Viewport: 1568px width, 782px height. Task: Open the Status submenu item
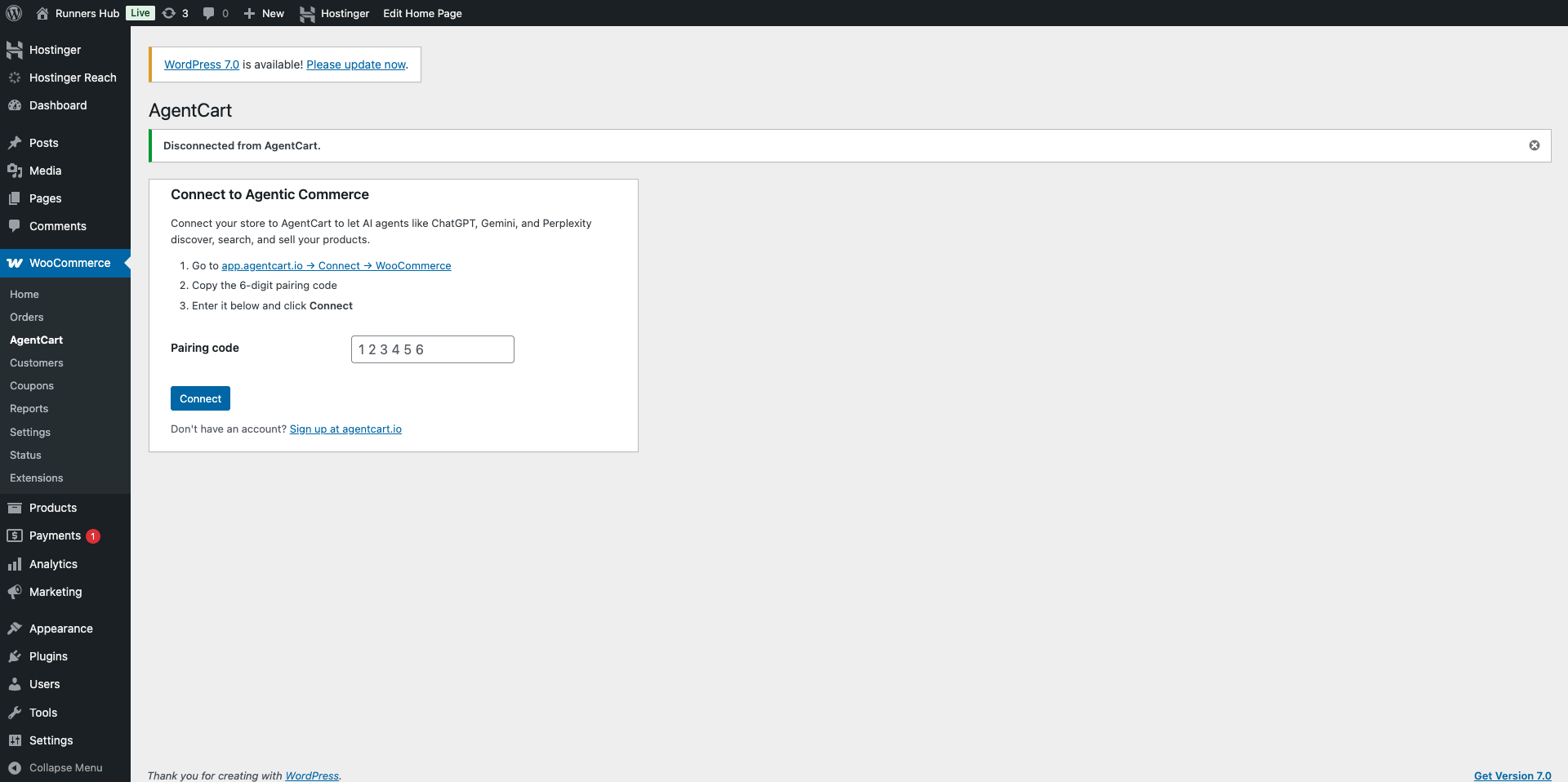(25, 455)
